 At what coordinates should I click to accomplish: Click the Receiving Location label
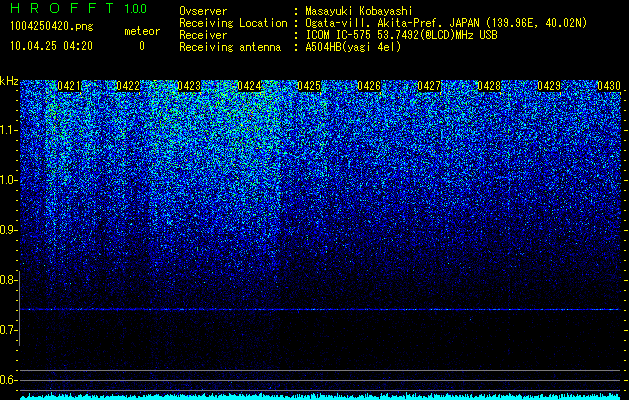(233, 23)
